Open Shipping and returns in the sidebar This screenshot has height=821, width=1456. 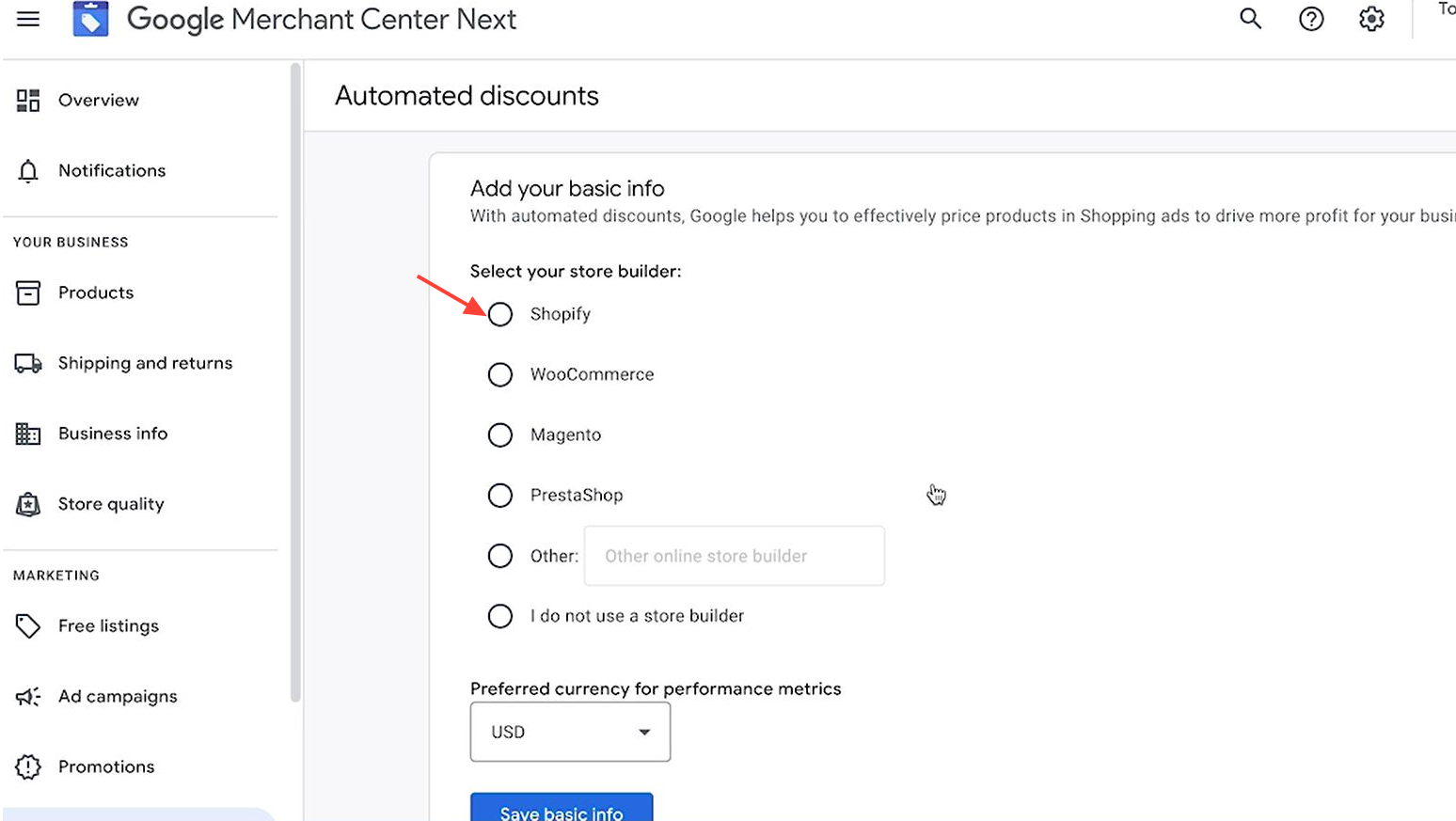point(145,364)
